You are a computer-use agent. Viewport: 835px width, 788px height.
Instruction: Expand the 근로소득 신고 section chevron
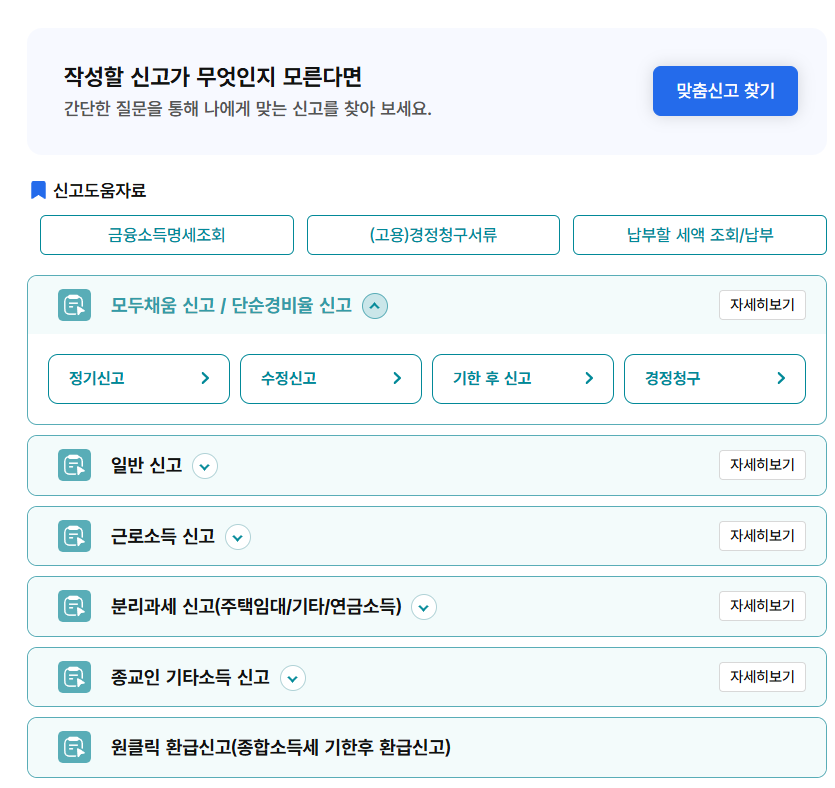[238, 537]
